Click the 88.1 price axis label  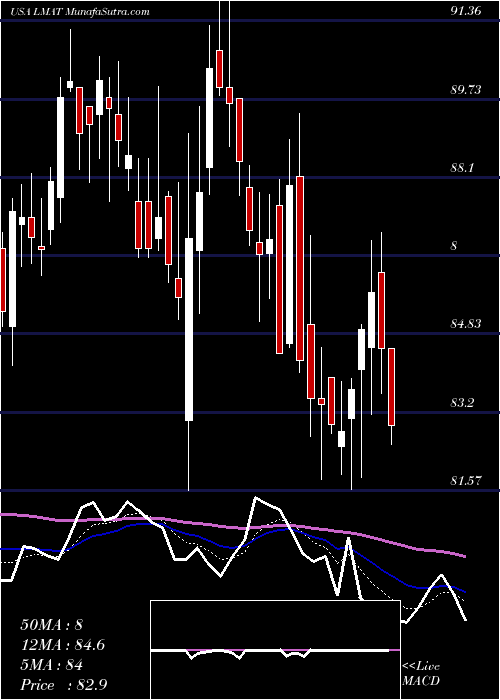(x=462, y=168)
